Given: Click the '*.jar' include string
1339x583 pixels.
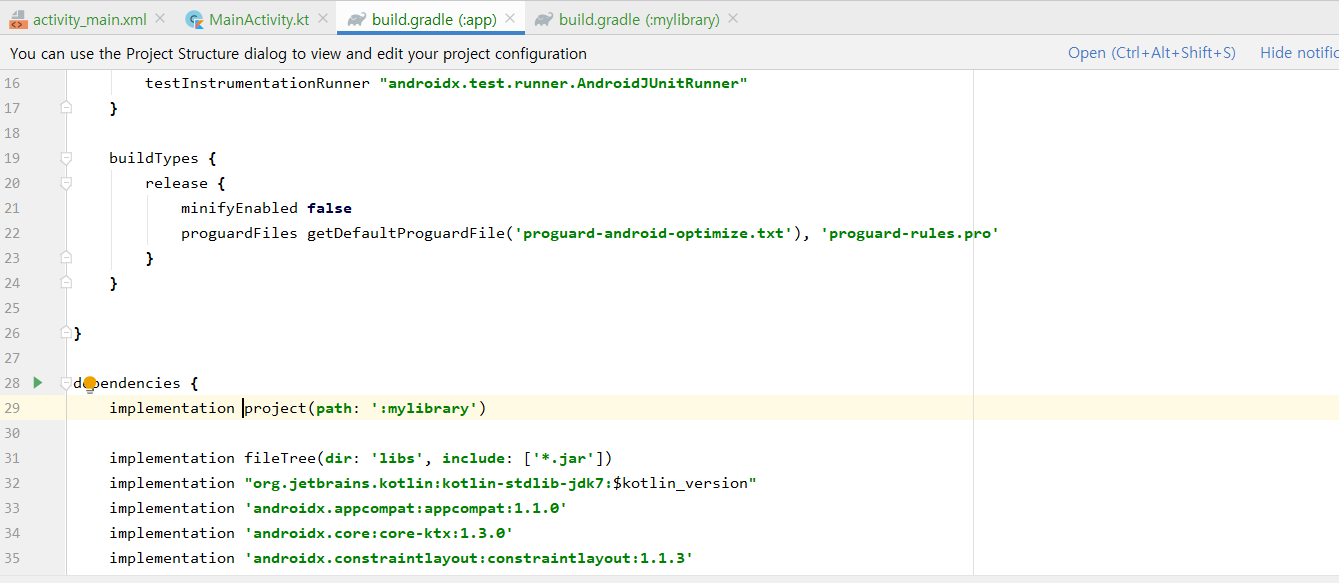Looking at the screenshot, I should (x=564, y=458).
